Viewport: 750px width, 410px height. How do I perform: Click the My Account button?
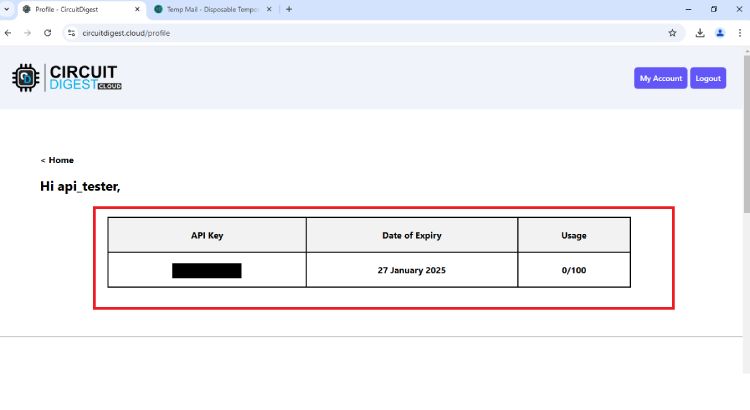coord(660,78)
